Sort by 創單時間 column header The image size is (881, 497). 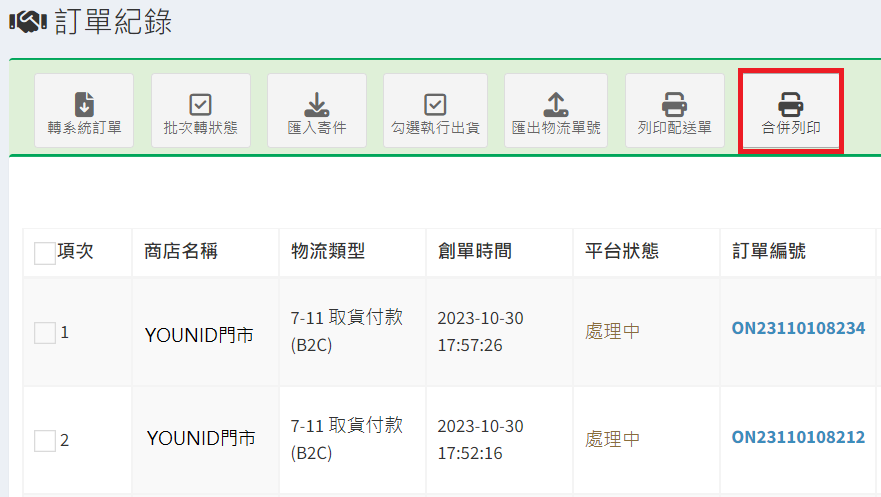click(475, 252)
